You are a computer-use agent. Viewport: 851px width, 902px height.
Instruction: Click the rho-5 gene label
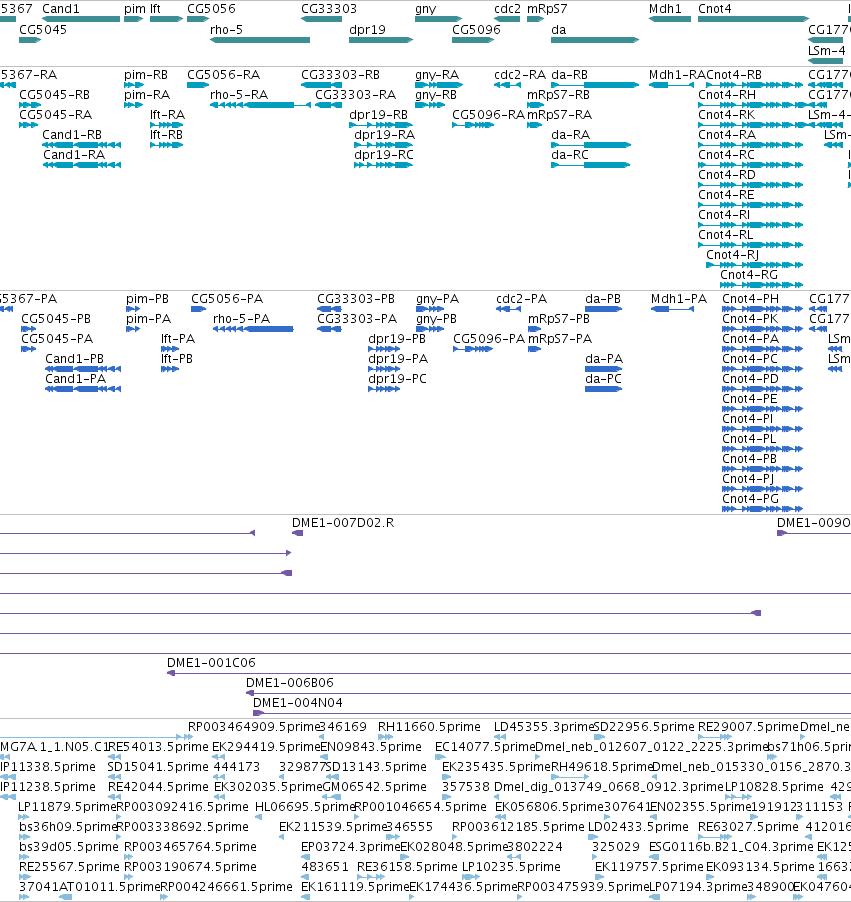226,29
